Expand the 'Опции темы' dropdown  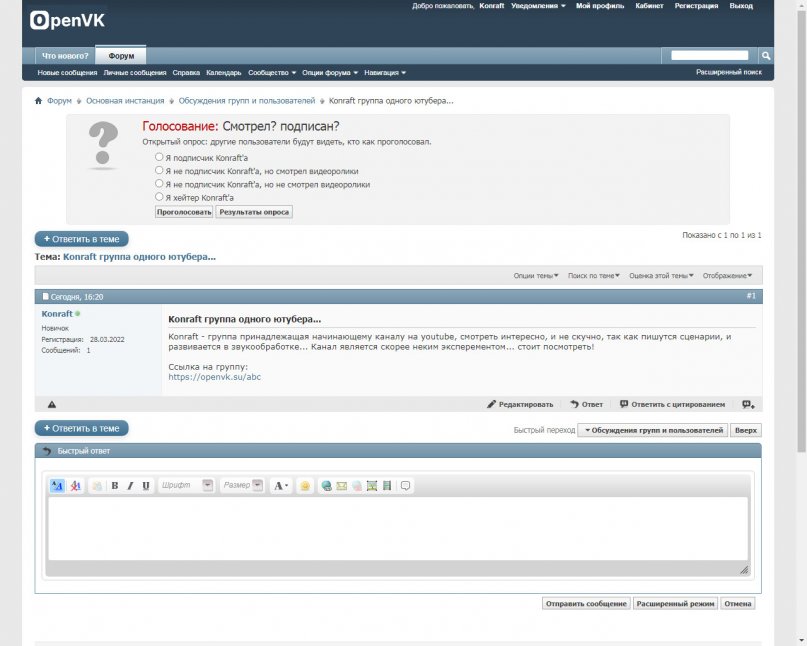point(537,275)
